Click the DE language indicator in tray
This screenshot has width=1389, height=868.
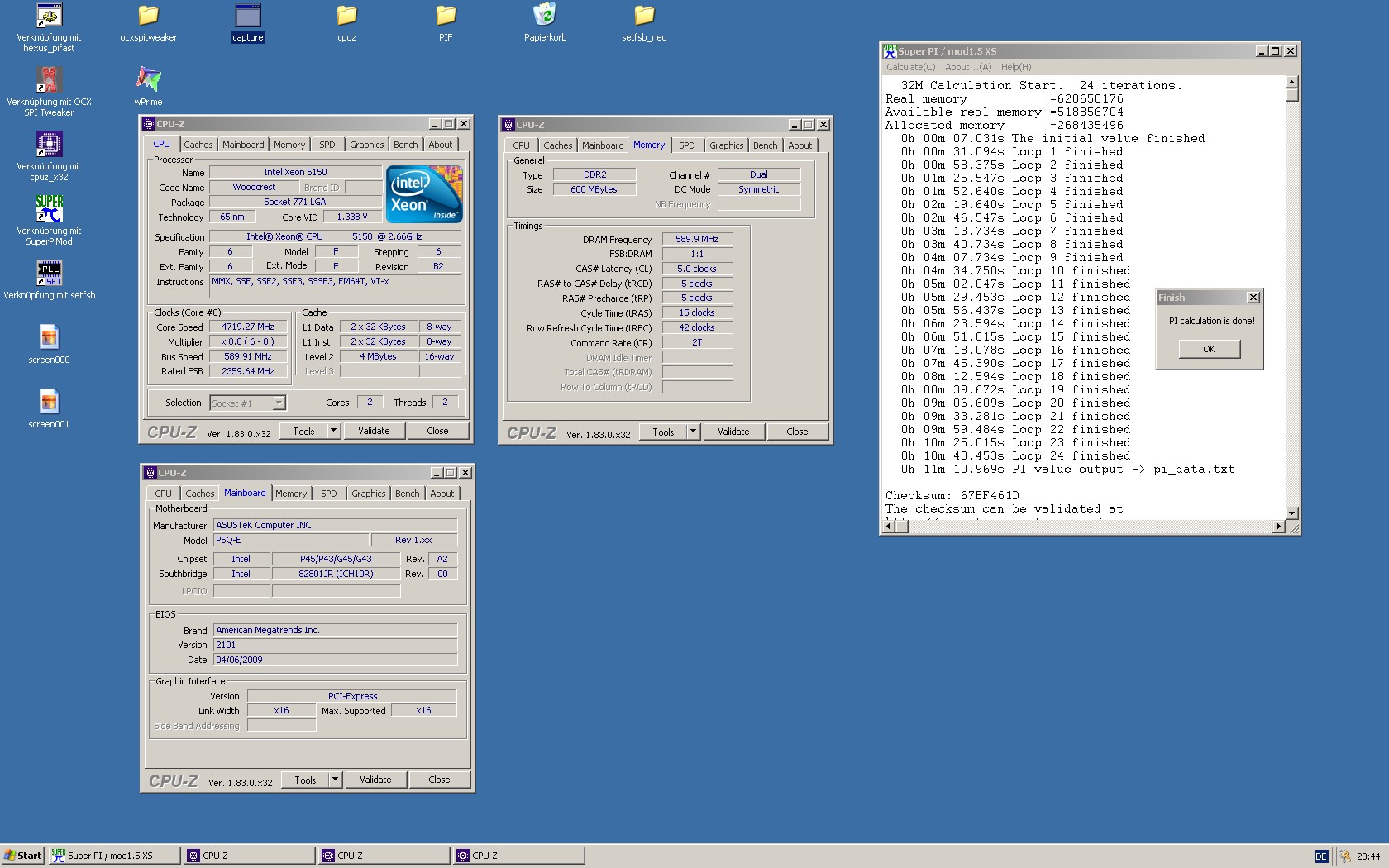coord(1321,856)
